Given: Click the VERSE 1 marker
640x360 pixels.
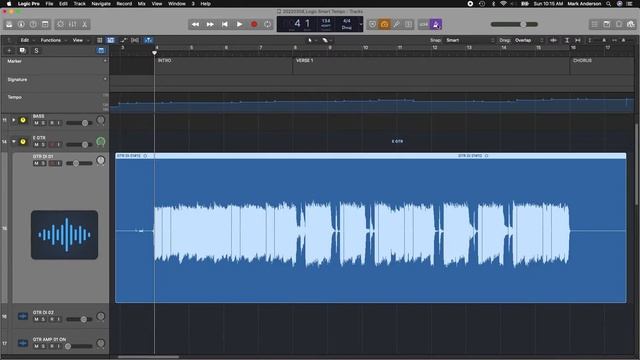Looking at the screenshot, I should coord(304,60).
